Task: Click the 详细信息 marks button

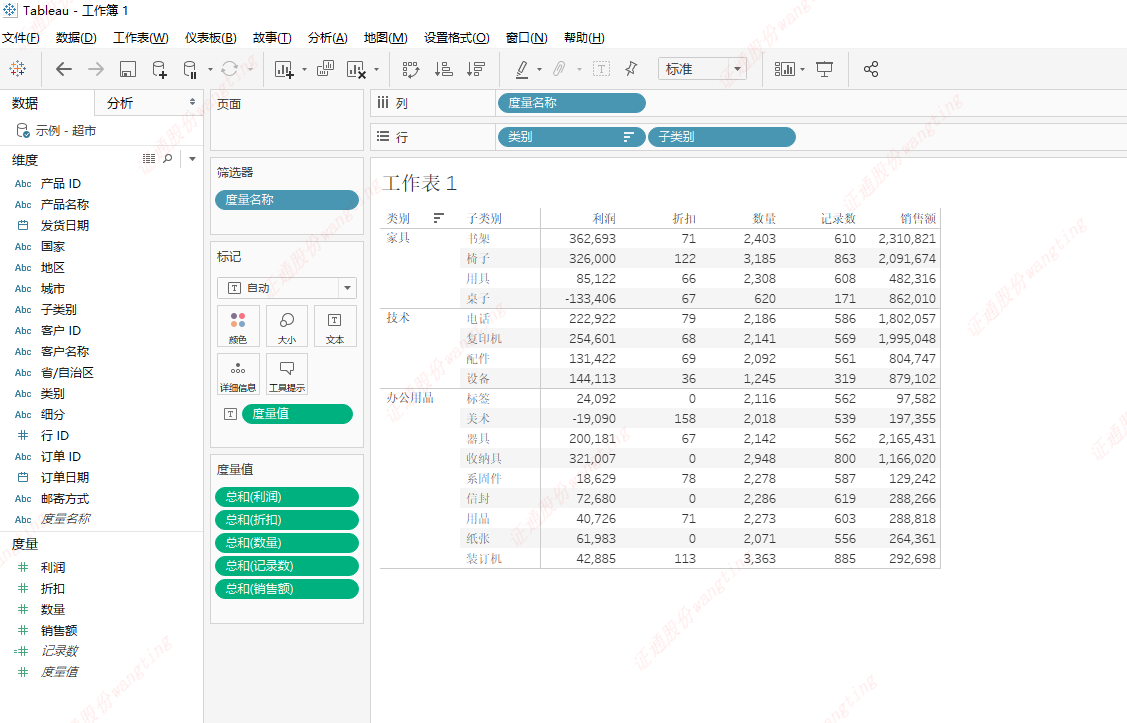Action: (238, 374)
